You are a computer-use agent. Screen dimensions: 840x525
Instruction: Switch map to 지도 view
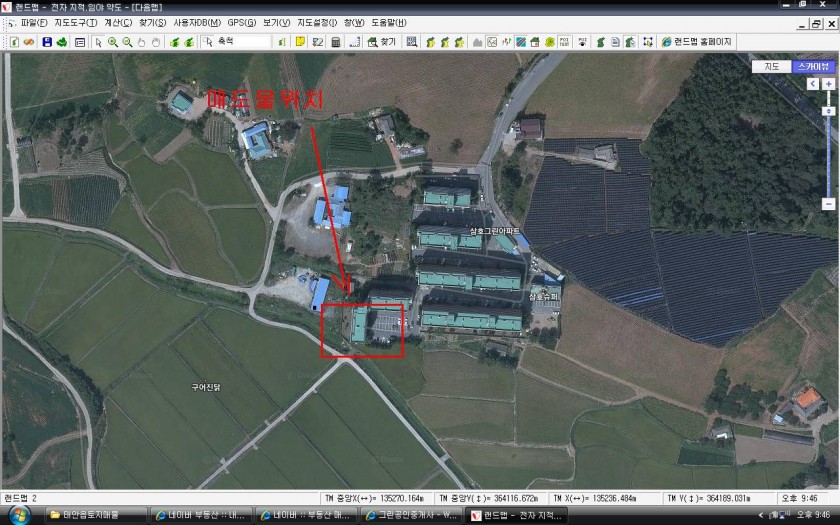(x=771, y=66)
